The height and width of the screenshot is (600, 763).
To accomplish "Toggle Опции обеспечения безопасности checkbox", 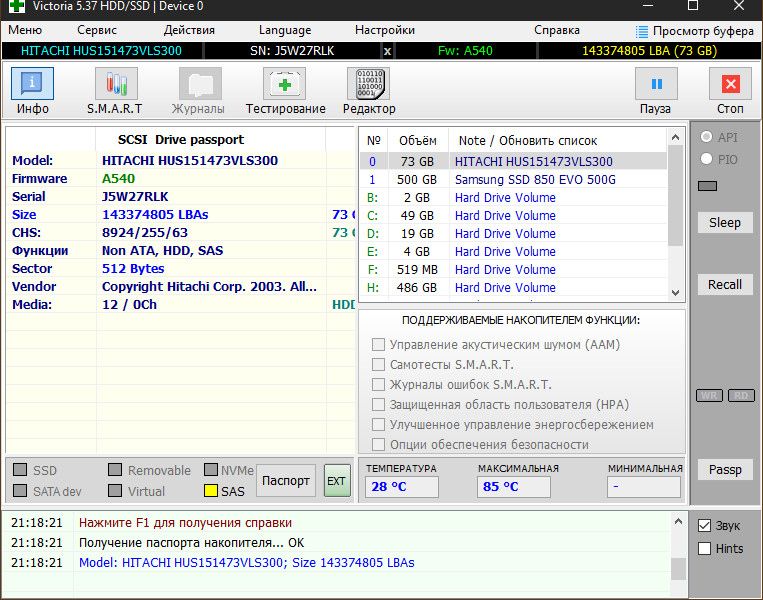I will pyautogui.click(x=378, y=444).
